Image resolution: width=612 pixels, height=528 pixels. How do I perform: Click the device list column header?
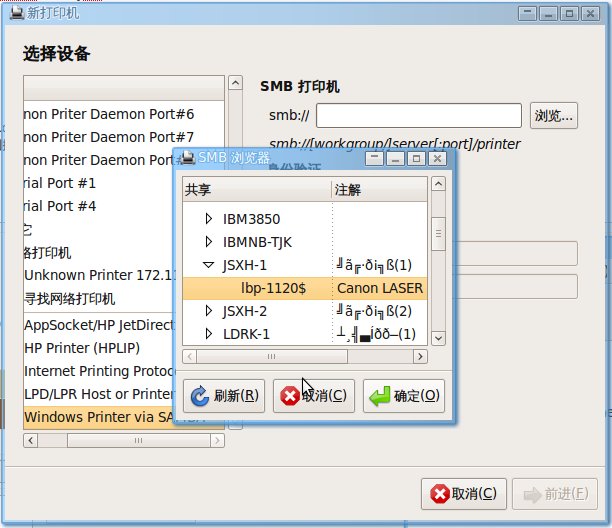click(x=124, y=88)
